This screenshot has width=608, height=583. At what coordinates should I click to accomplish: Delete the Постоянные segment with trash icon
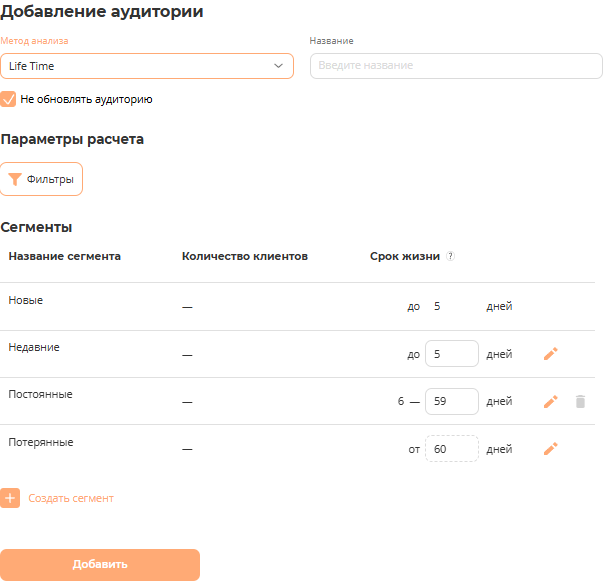point(580,401)
